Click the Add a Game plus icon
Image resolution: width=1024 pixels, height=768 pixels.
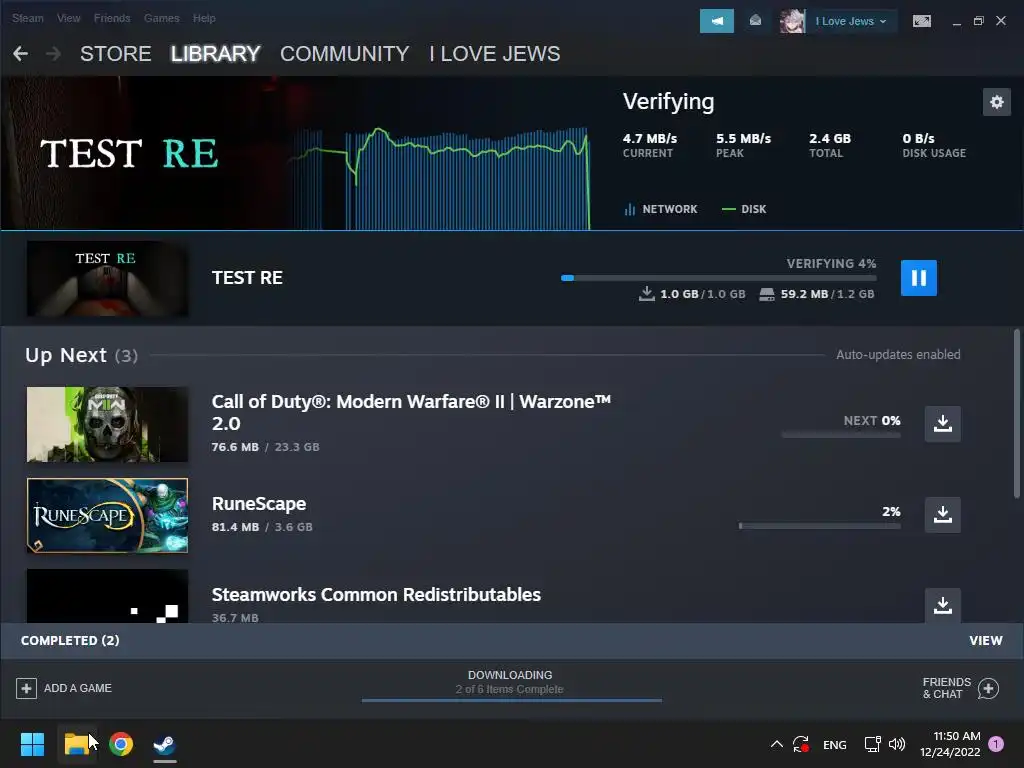pyautogui.click(x=26, y=688)
